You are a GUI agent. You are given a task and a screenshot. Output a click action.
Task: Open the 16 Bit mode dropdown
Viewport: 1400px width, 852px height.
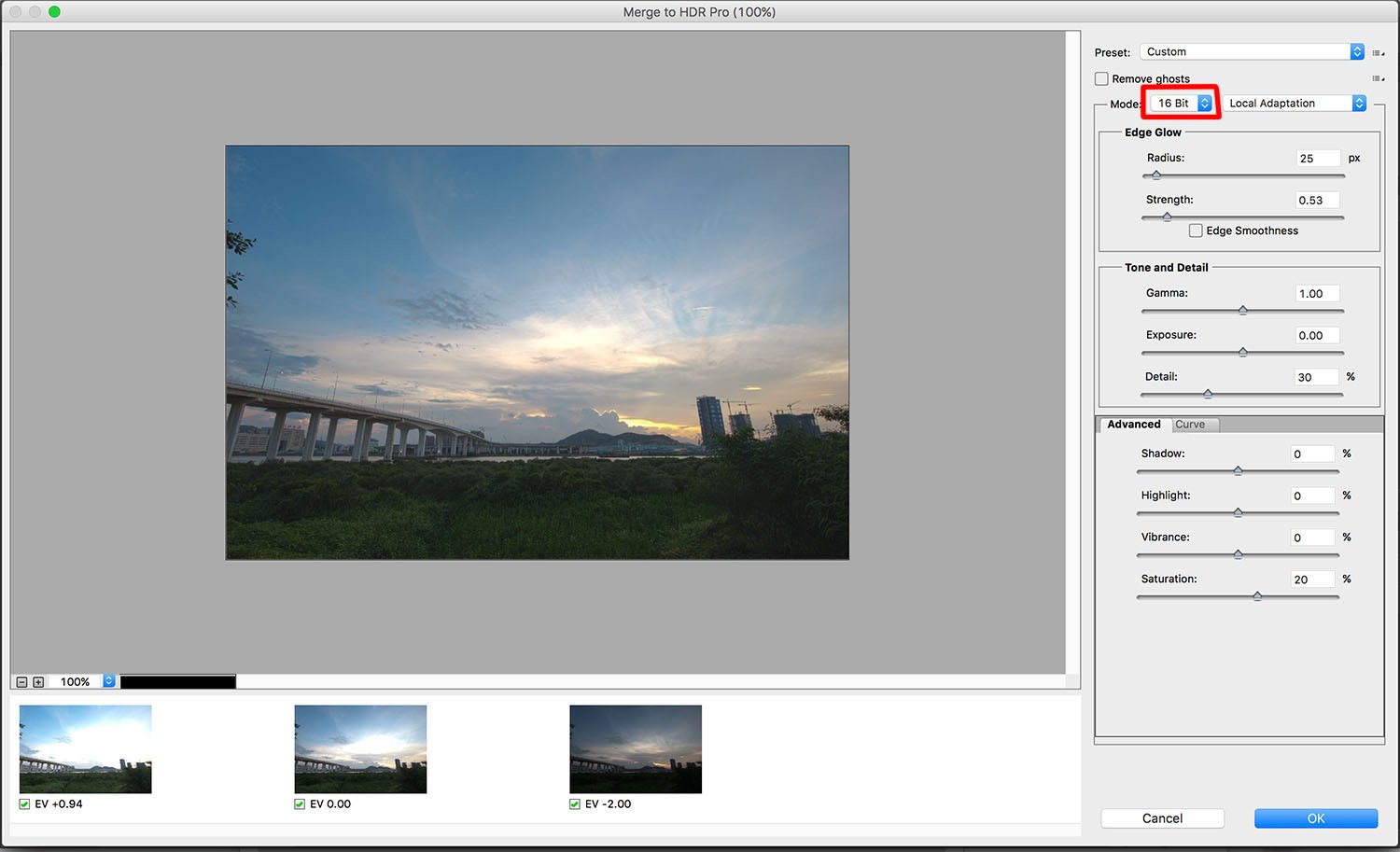(x=1179, y=103)
